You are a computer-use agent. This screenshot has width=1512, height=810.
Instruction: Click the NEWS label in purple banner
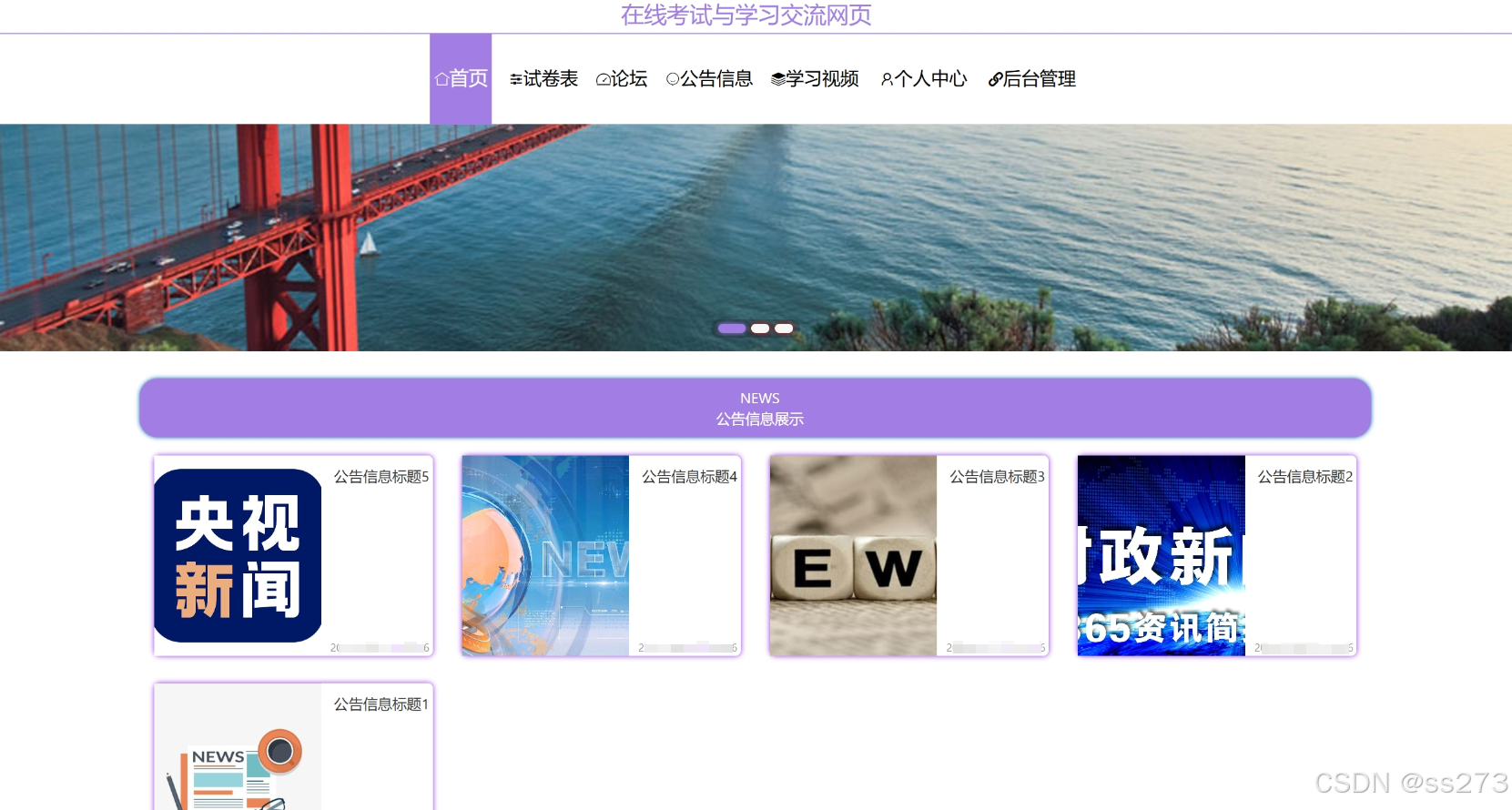click(759, 399)
